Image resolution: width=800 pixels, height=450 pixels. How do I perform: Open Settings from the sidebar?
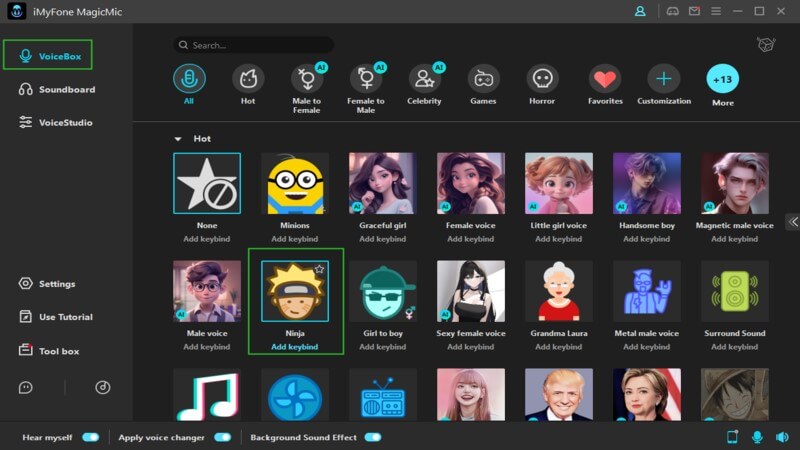(46, 284)
